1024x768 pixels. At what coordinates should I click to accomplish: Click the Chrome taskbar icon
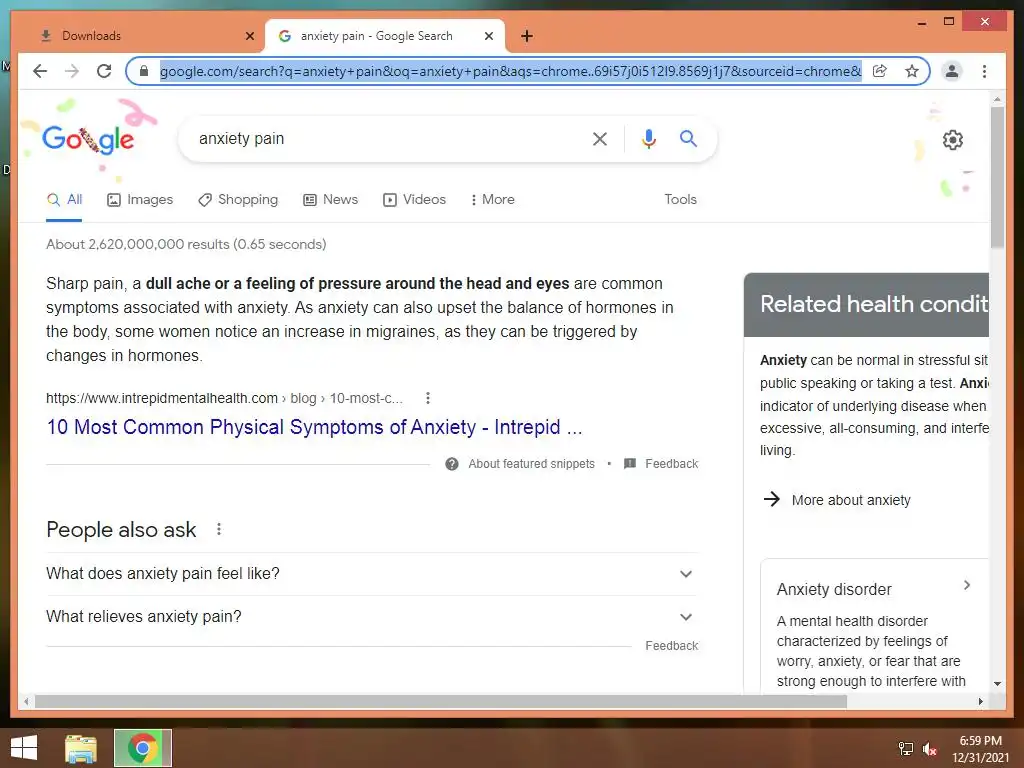coord(143,748)
